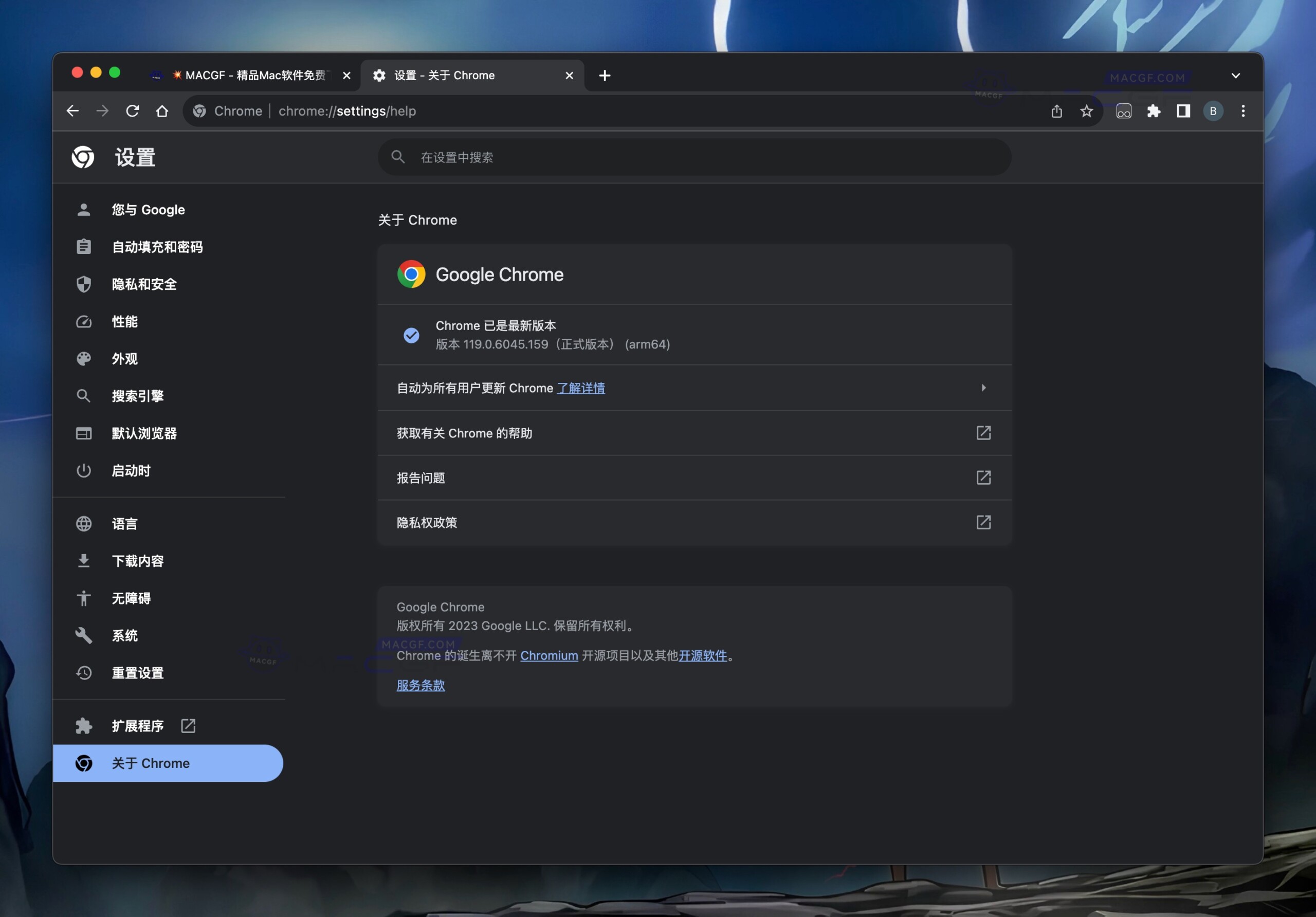
Task: Open 隐私和安全 via the shield icon
Action: coord(84,284)
